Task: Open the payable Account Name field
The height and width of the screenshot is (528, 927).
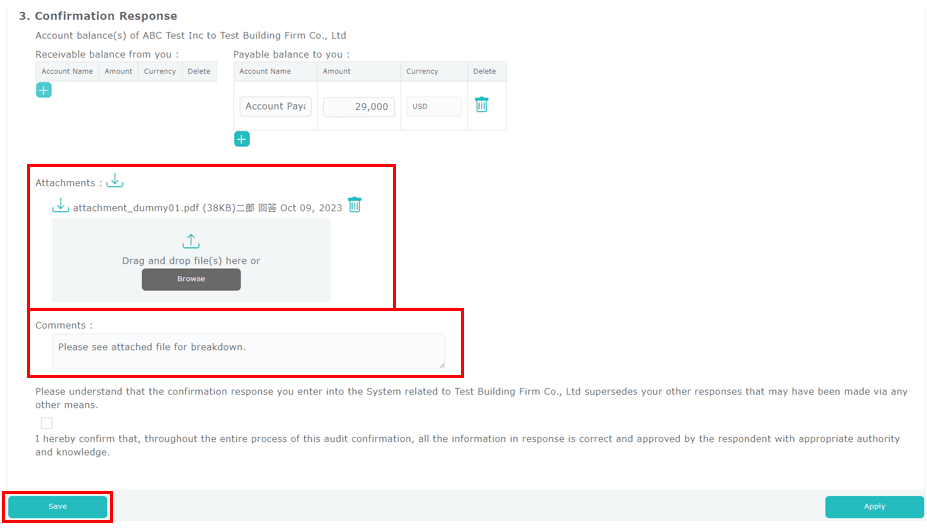Action: 275,106
